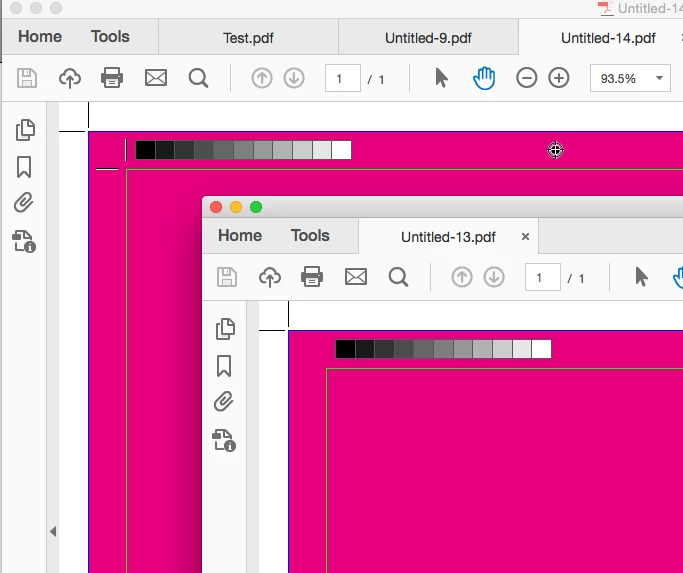Viewport: 683px width, 573px height.
Task: Click the page number field in the Untitled-13 window
Action: click(x=543, y=277)
